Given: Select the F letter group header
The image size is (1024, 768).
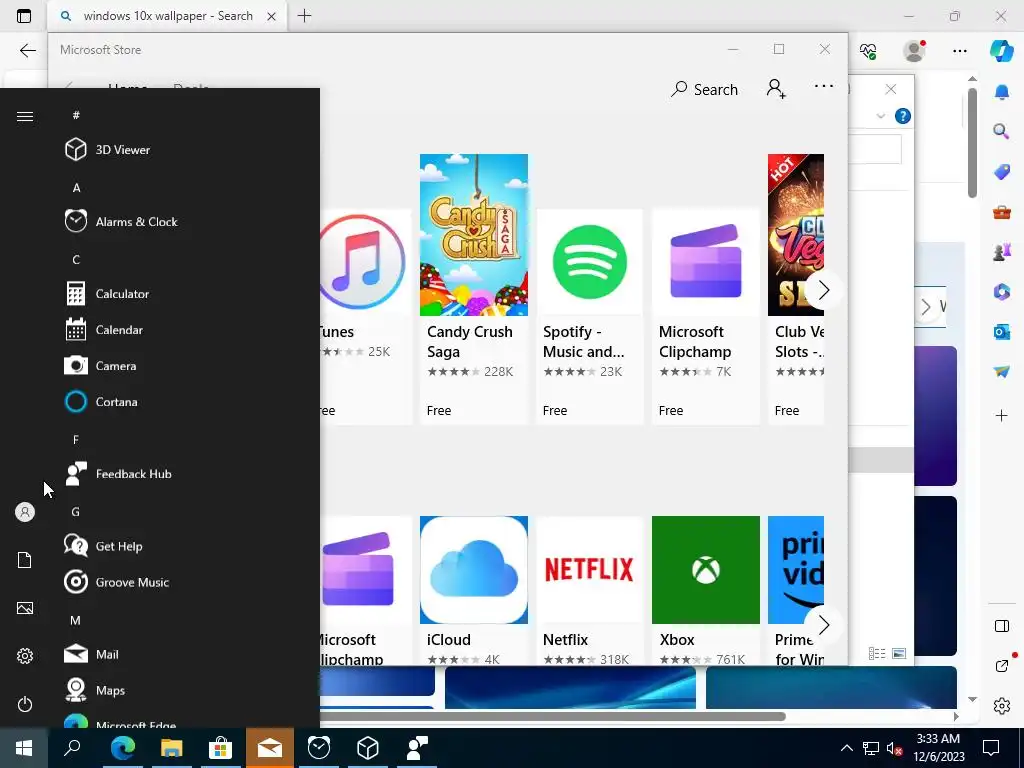Looking at the screenshot, I should click(76, 440).
